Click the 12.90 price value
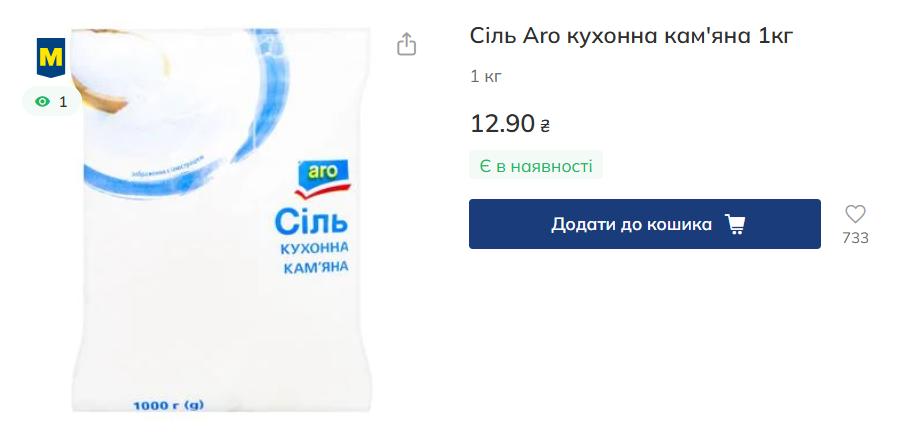Image resolution: width=918 pixels, height=432 pixels. [x=502, y=124]
